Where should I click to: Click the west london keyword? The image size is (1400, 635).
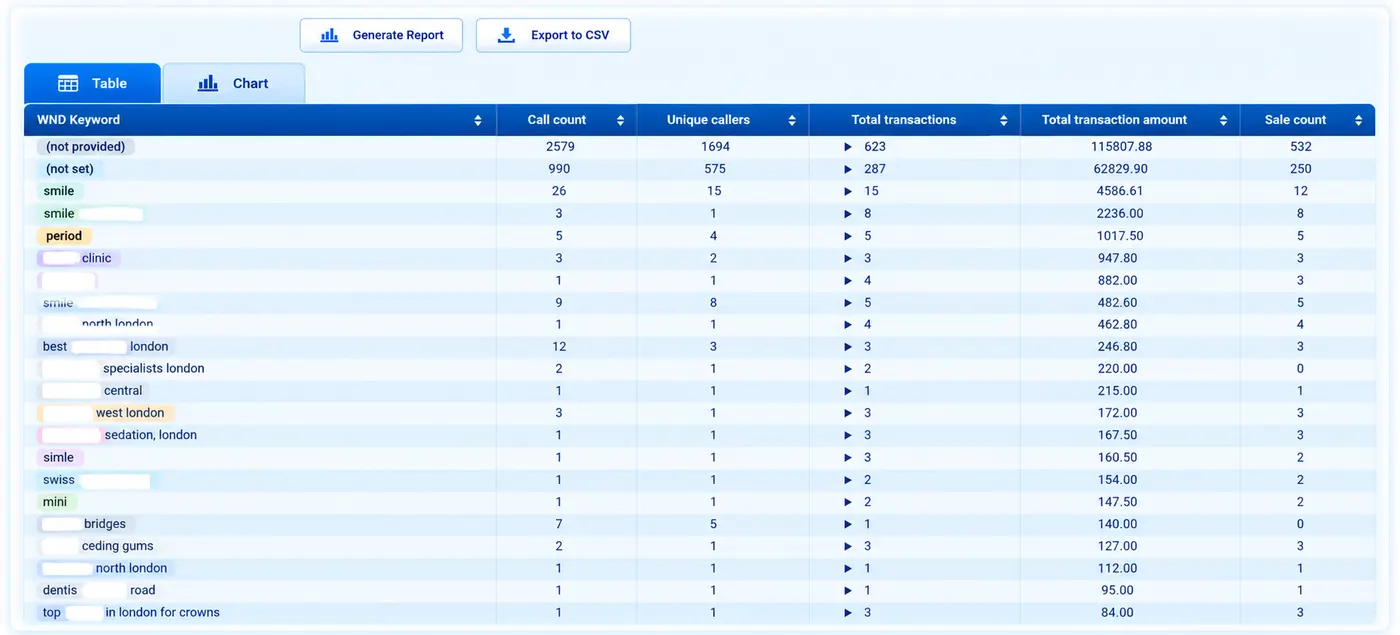point(106,413)
